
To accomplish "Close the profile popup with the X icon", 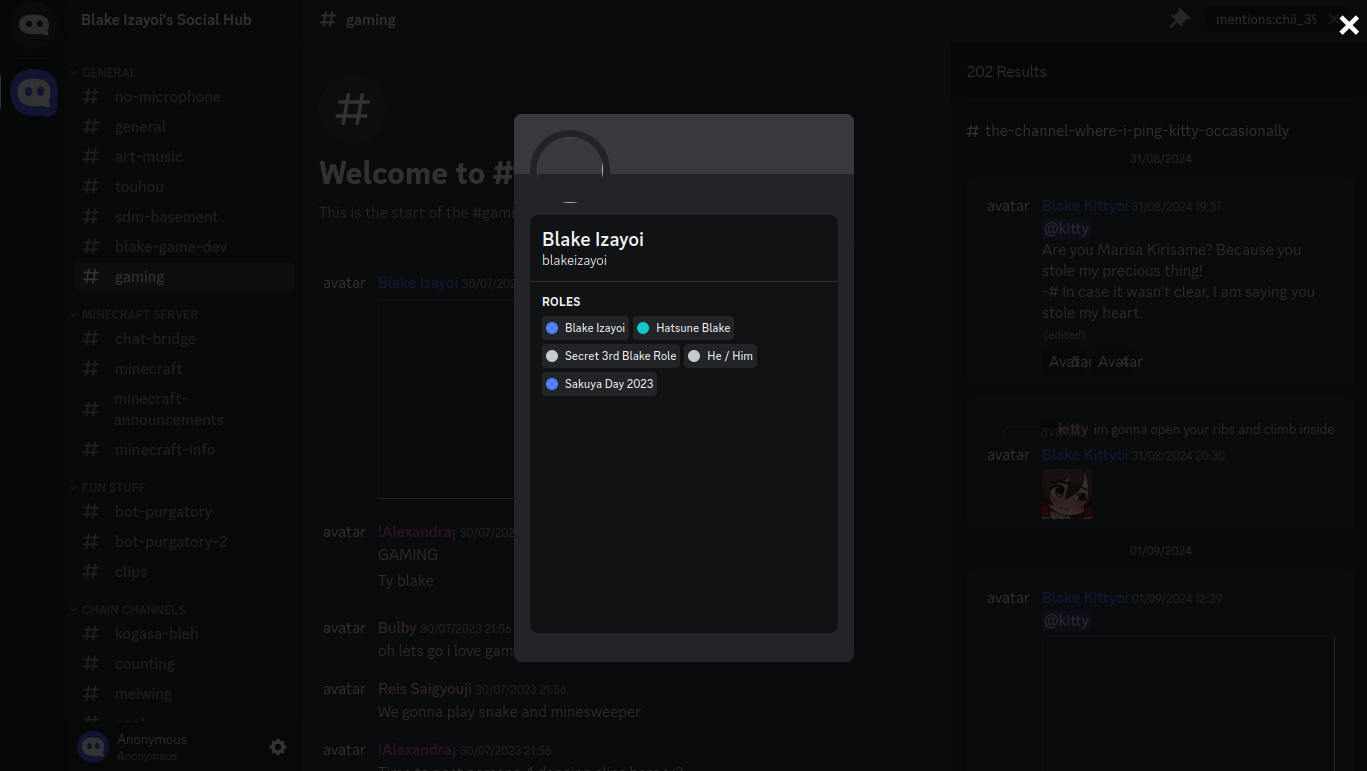I will click(x=1349, y=26).
